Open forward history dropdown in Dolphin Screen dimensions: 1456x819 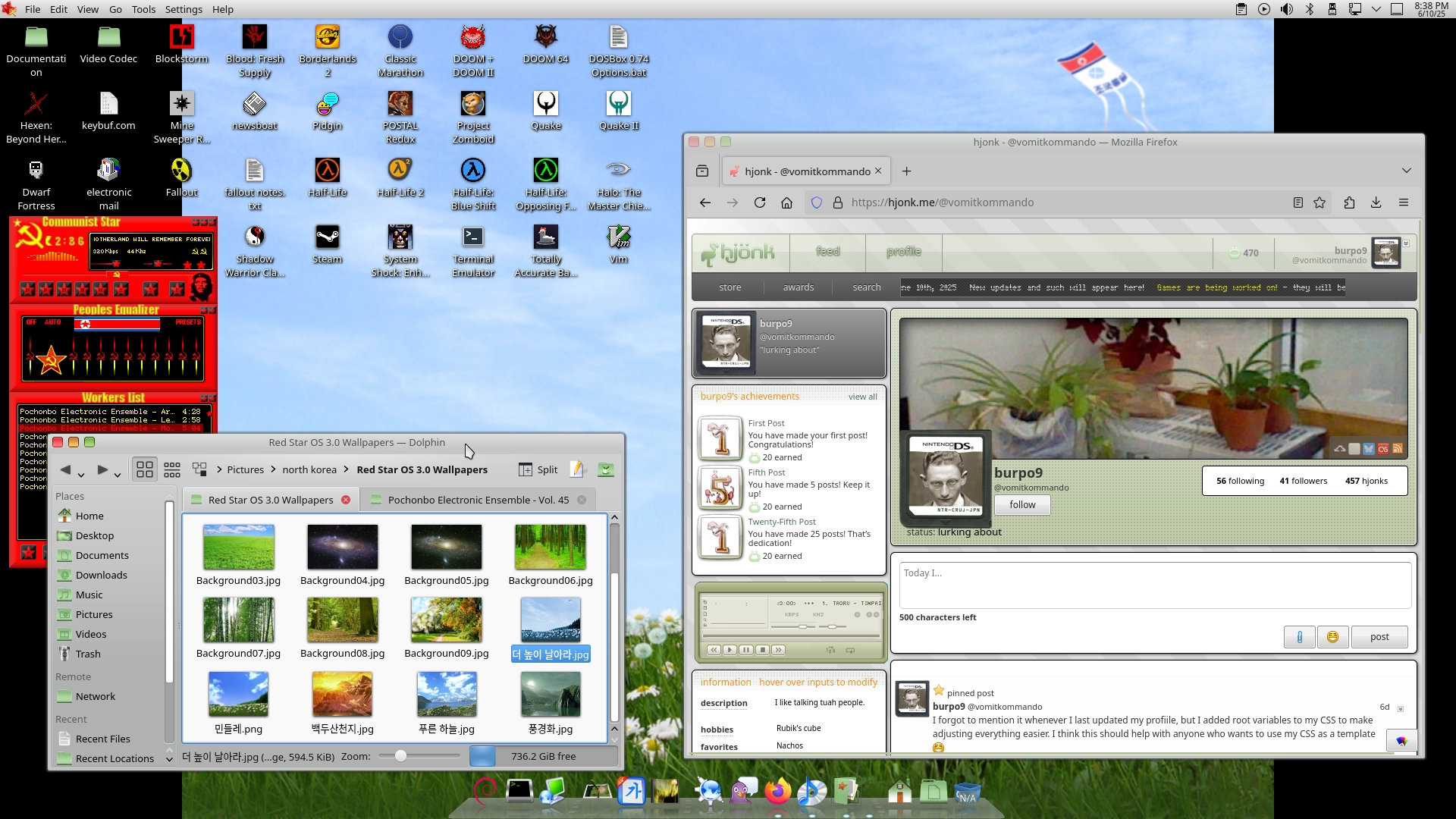coord(118,475)
